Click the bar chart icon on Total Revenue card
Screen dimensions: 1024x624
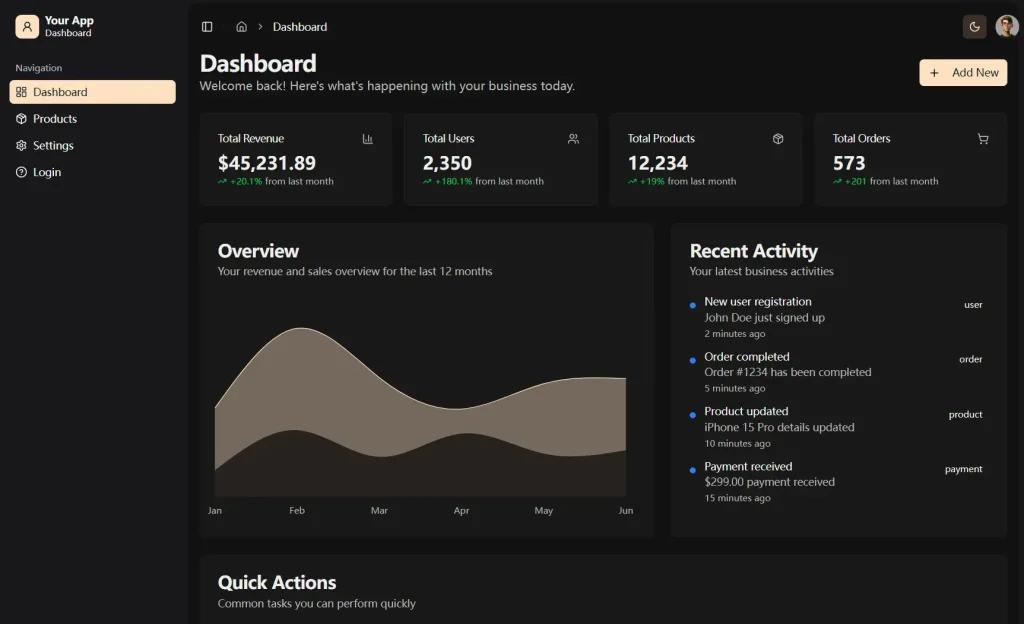pos(368,139)
